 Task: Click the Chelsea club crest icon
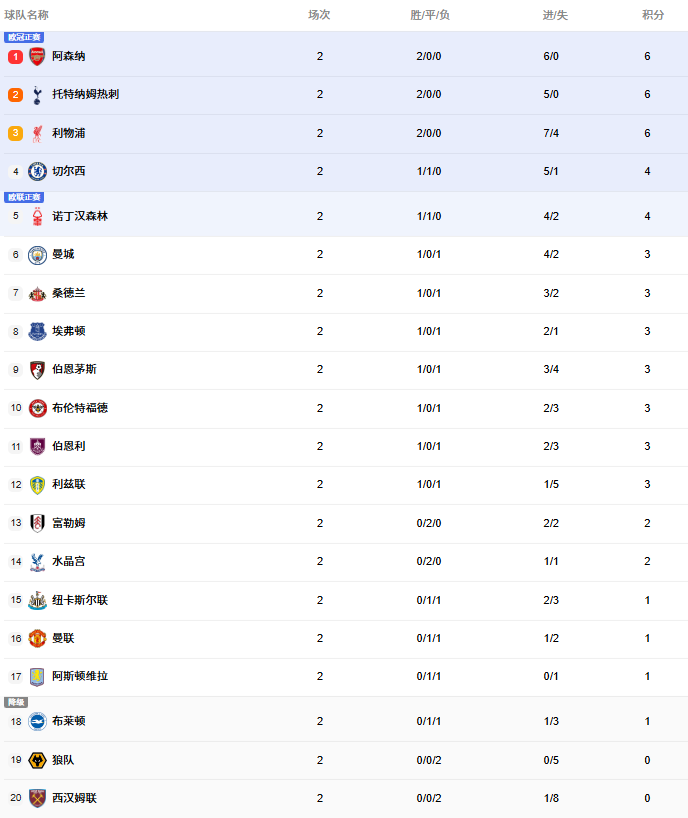coord(37,171)
